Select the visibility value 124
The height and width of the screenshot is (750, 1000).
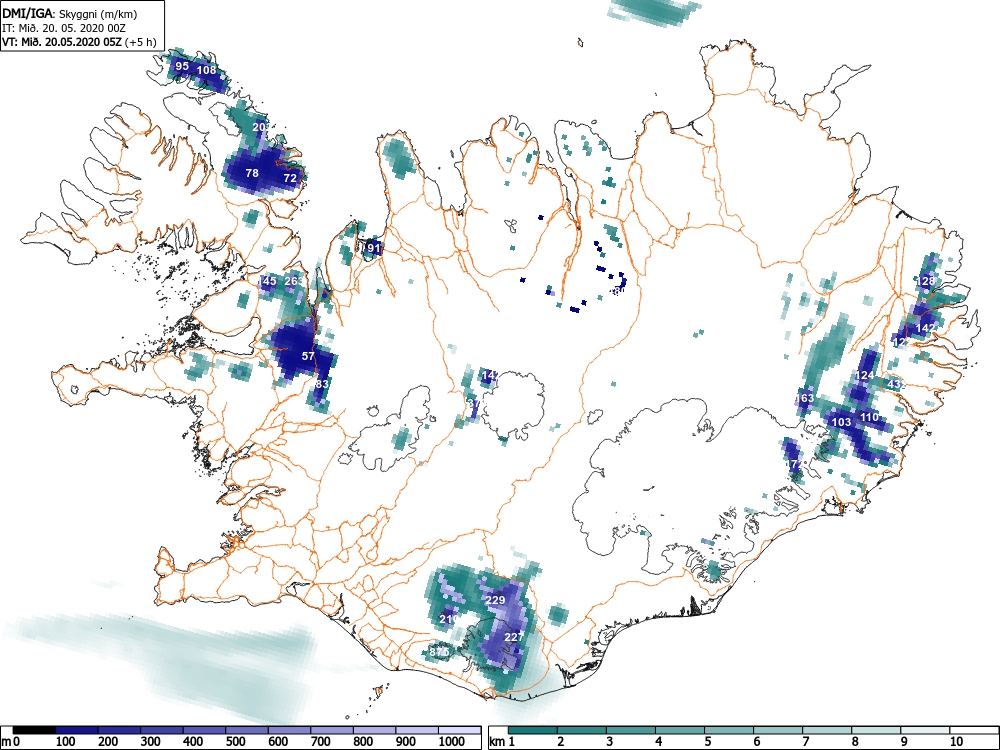pos(864,375)
